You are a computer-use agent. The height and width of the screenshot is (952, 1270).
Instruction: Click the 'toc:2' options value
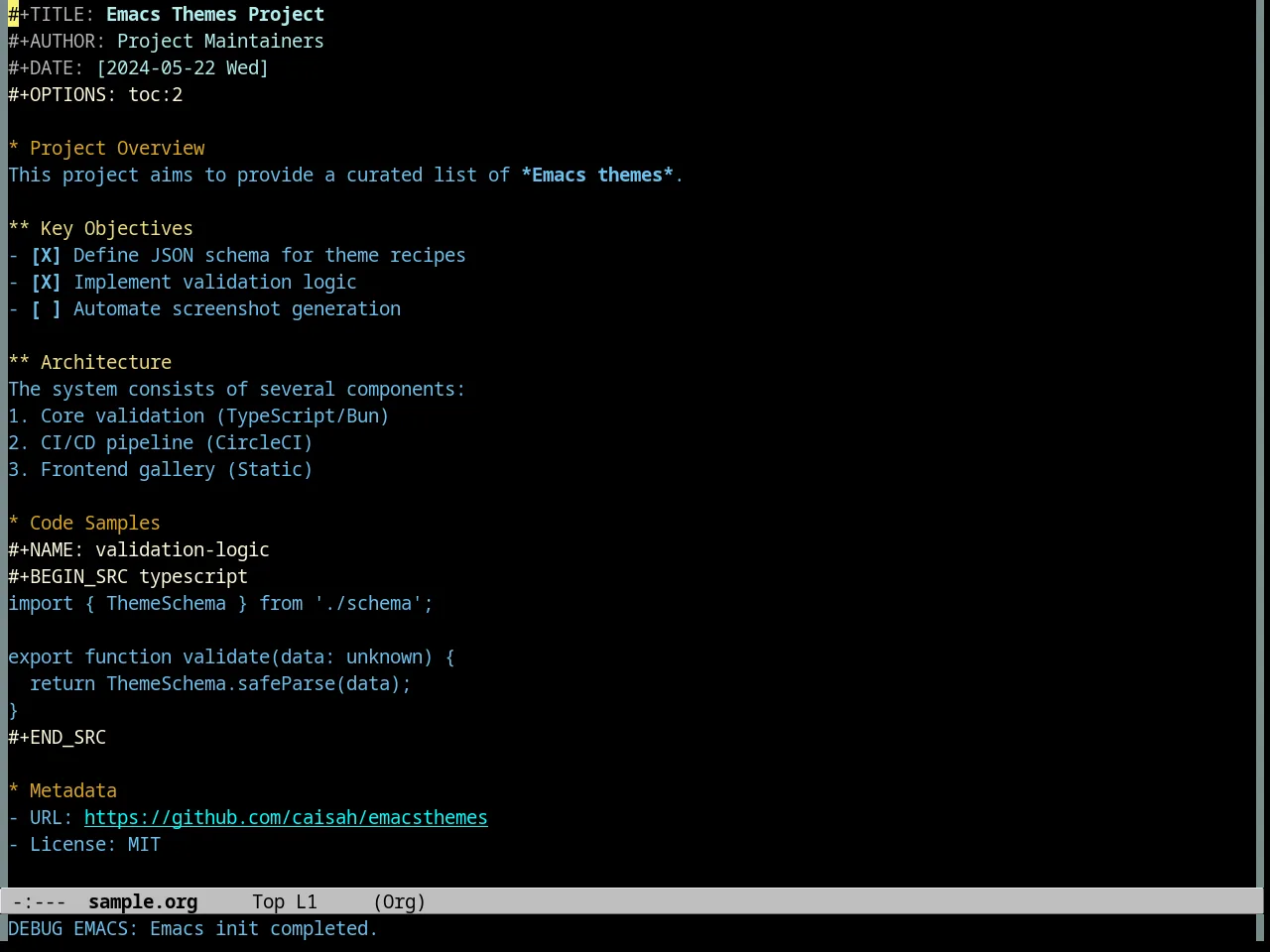pos(156,95)
